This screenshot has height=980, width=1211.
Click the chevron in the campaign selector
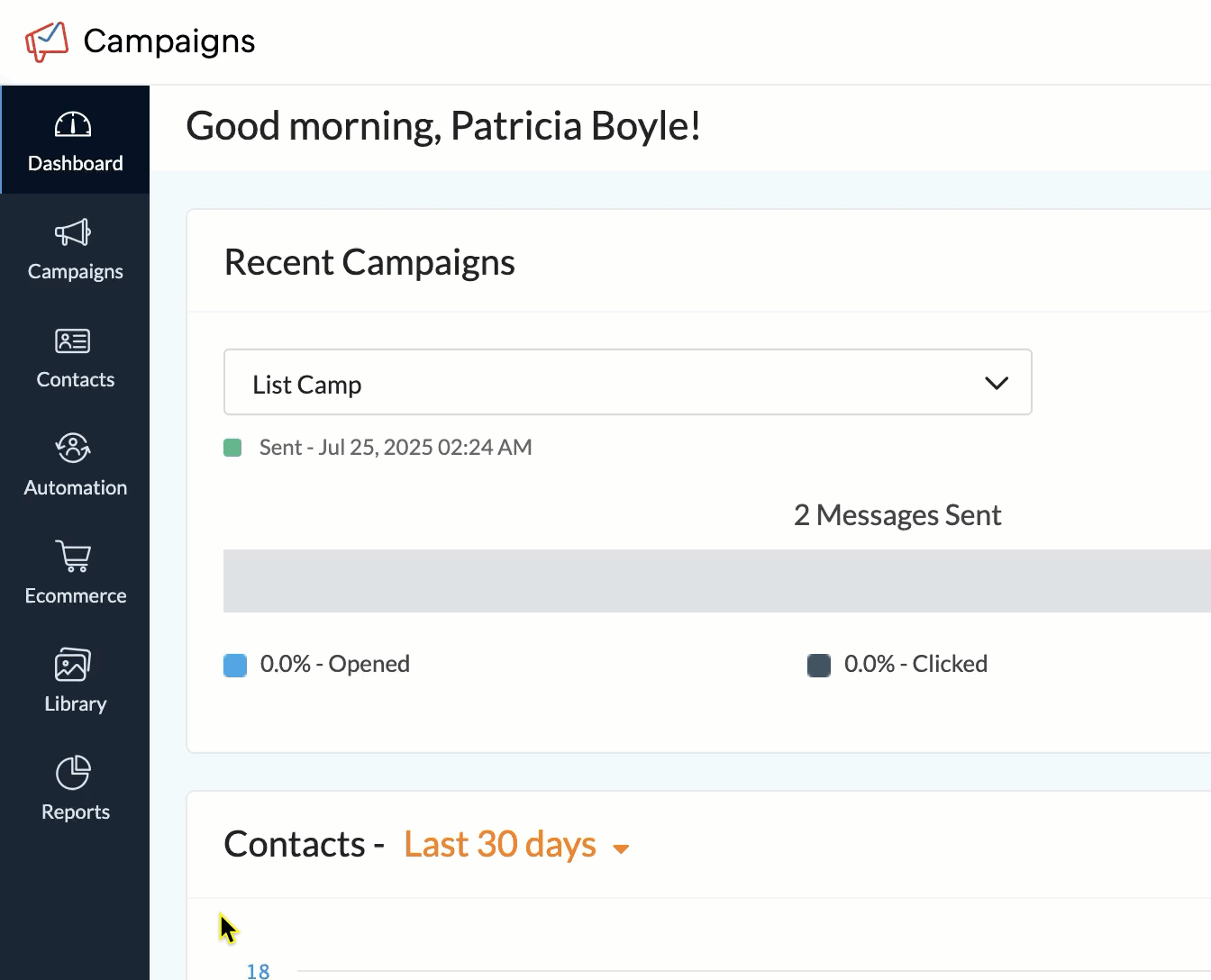[996, 383]
